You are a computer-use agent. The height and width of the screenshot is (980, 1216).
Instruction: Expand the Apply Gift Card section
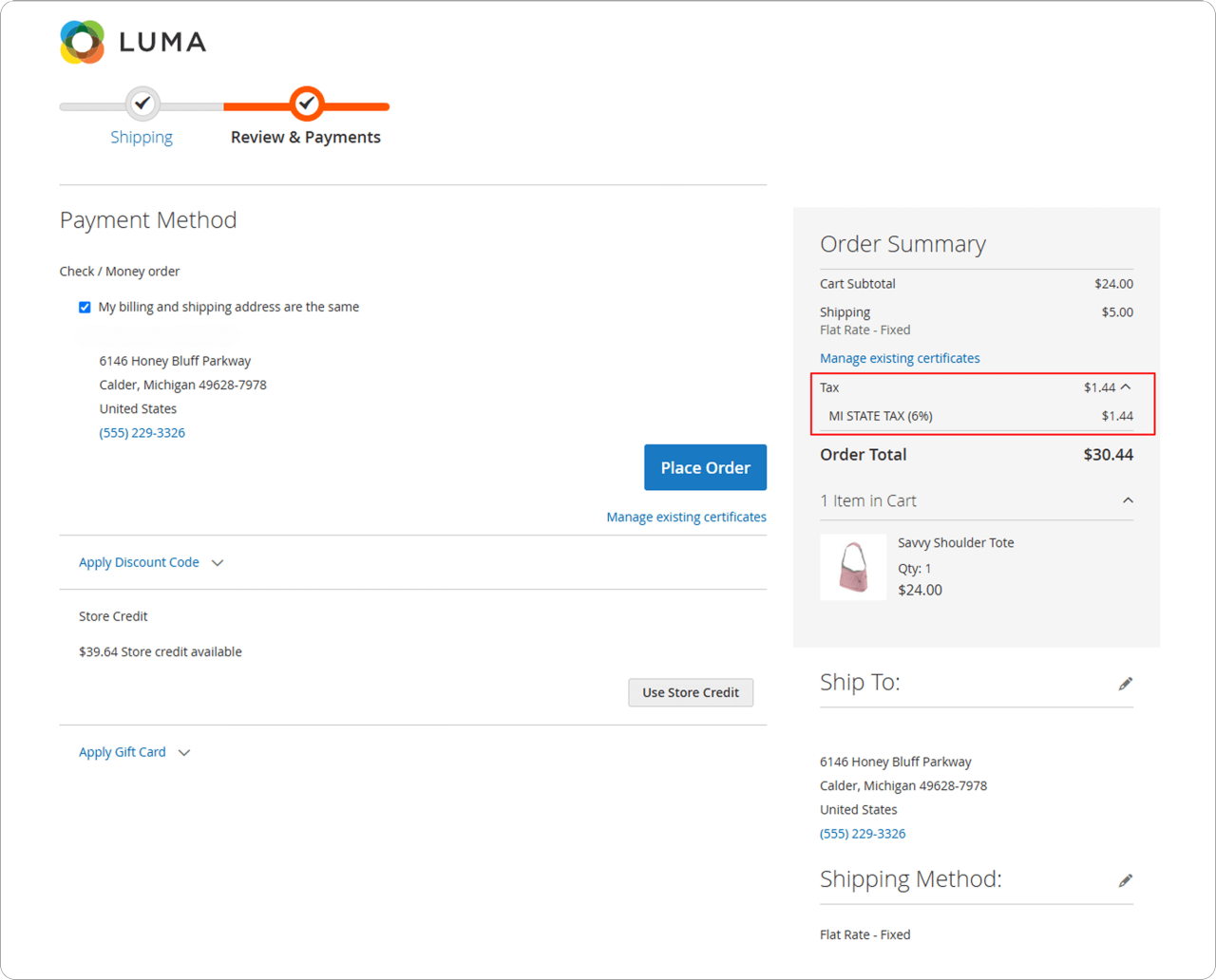122,751
